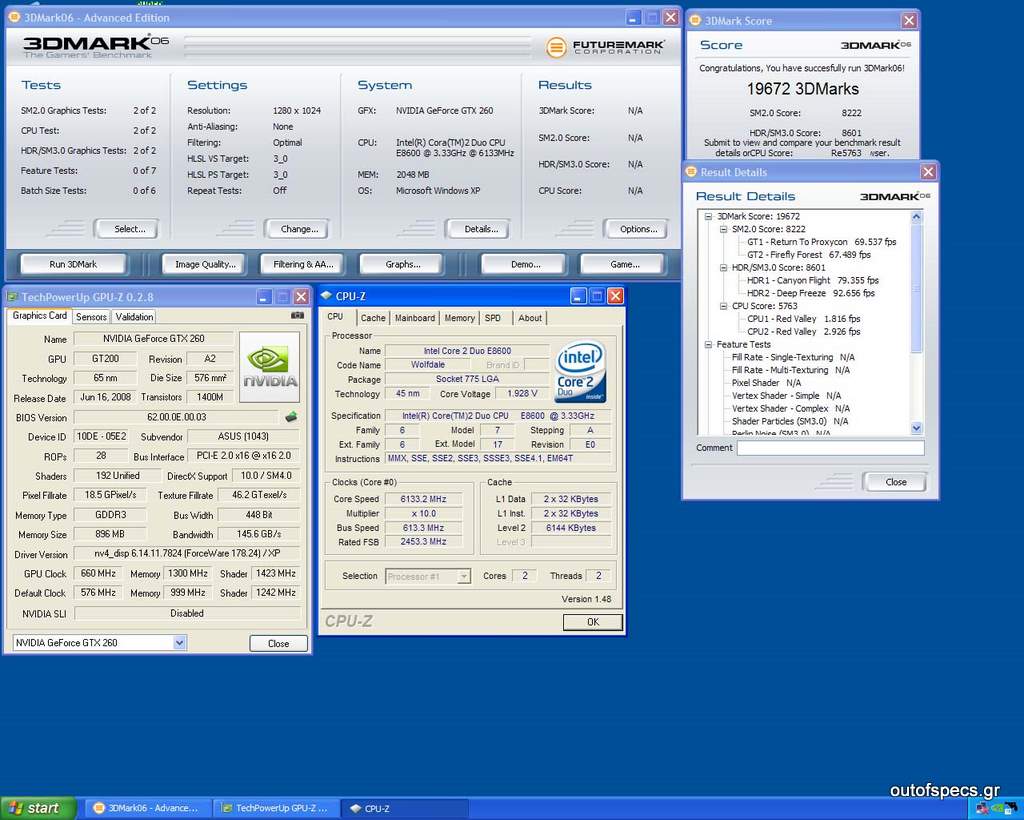The image size is (1024, 820).
Task: Click the 3DMark06 logo in main window
Action: tap(95, 46)
